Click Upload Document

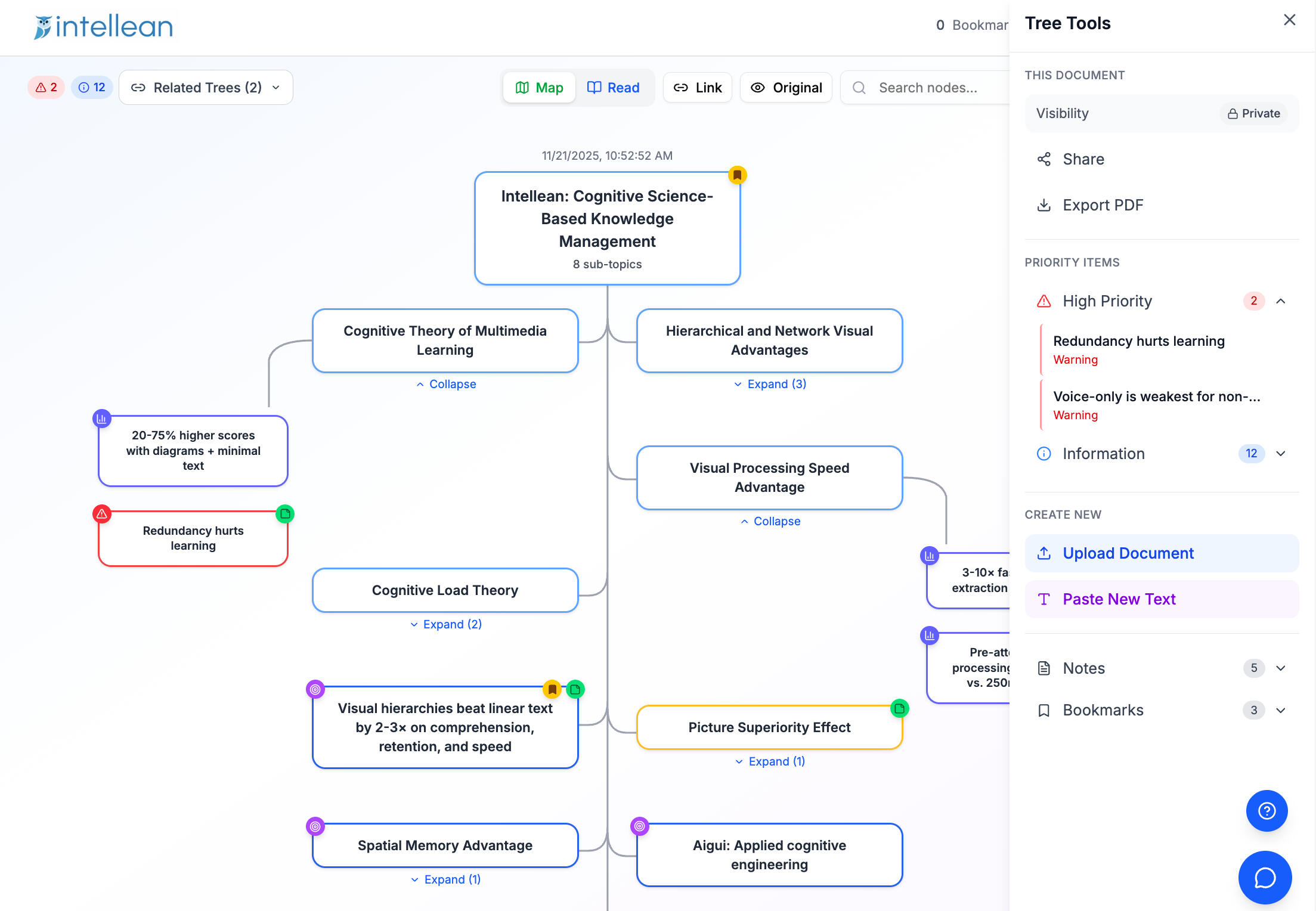coord(1162,553)
